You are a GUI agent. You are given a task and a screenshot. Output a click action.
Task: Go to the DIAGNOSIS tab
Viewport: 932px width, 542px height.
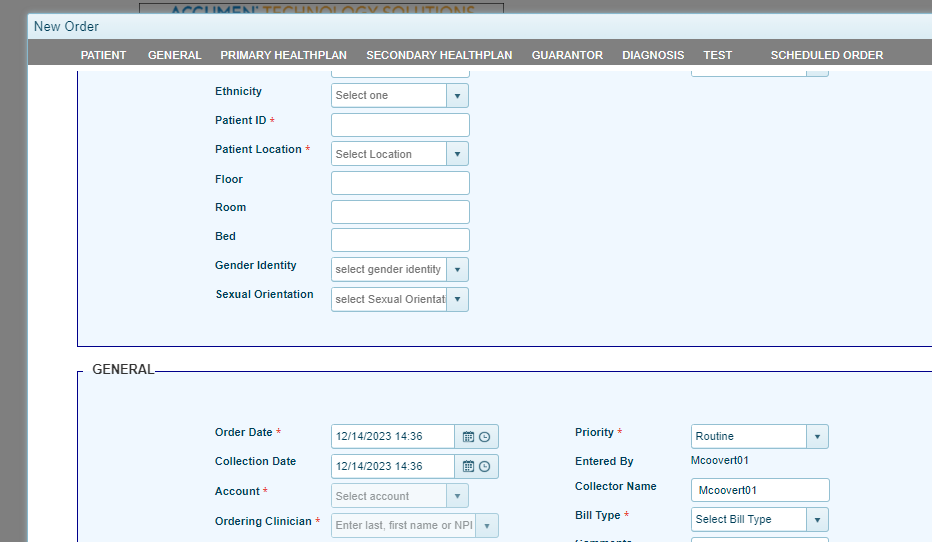coord(653,55)
